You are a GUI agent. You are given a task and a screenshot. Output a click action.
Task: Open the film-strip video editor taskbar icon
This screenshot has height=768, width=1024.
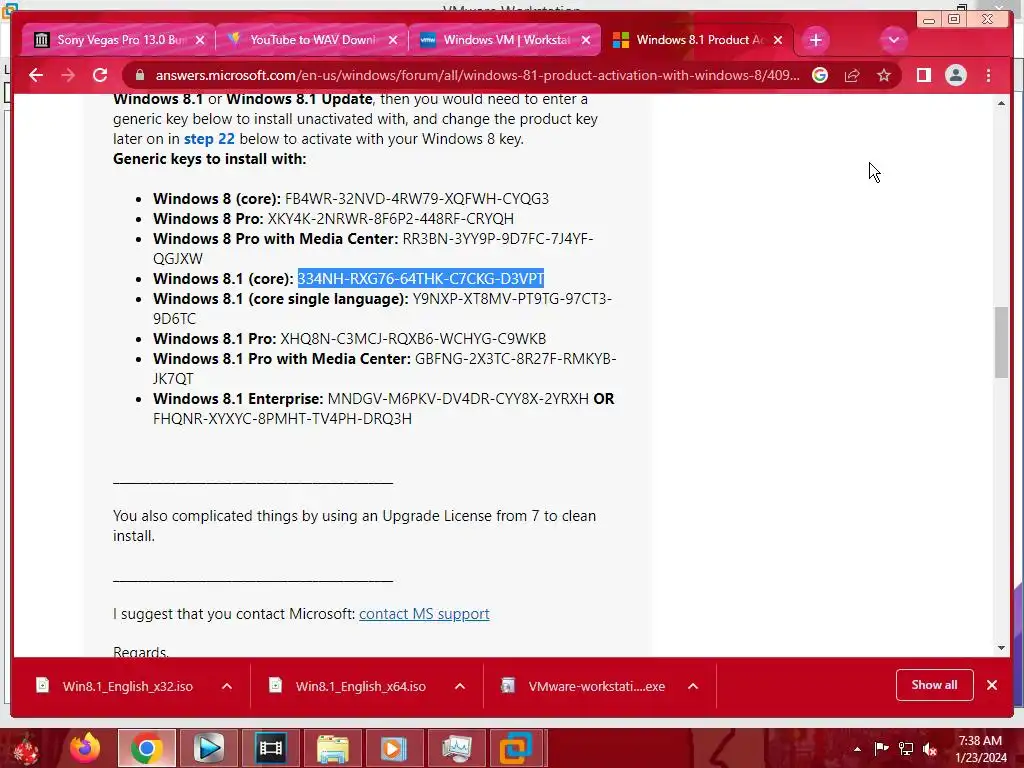270,748
